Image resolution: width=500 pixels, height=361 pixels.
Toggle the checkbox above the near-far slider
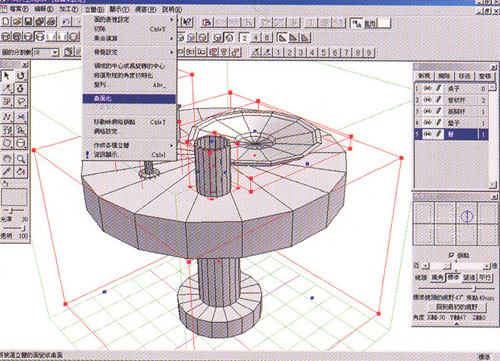point(451,255)
